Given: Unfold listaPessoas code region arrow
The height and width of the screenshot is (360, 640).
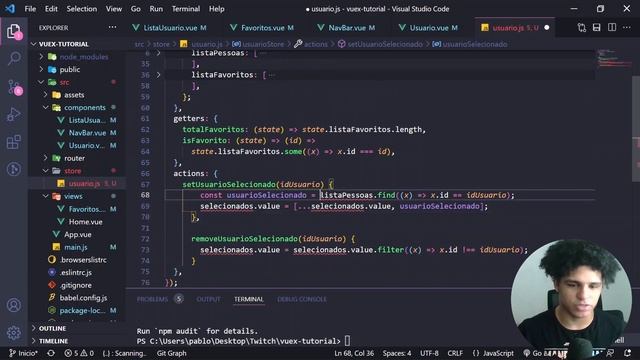Looking at the screenshot, I should pos(158,53).
